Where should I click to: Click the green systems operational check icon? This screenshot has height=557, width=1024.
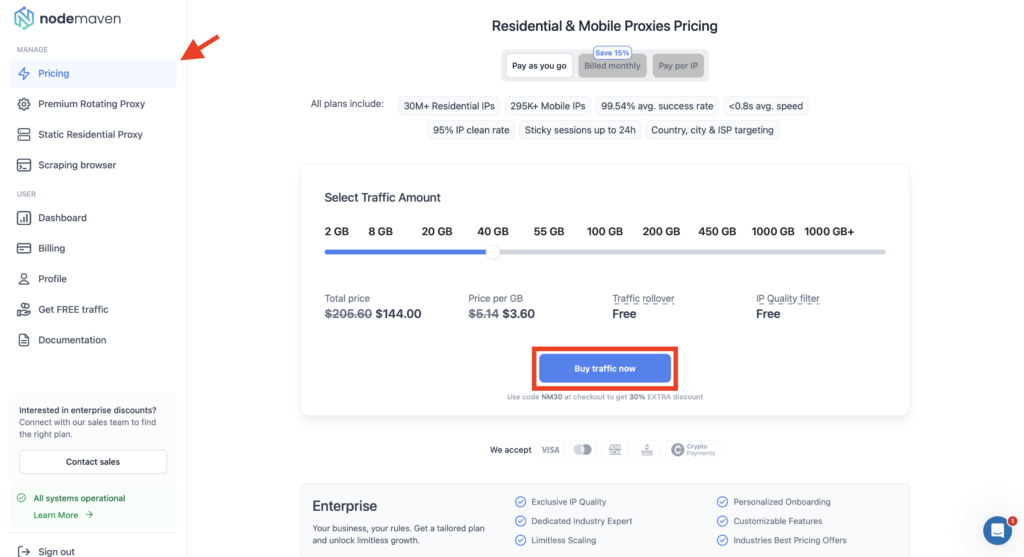pyautogui.click(x=22, y=498)
